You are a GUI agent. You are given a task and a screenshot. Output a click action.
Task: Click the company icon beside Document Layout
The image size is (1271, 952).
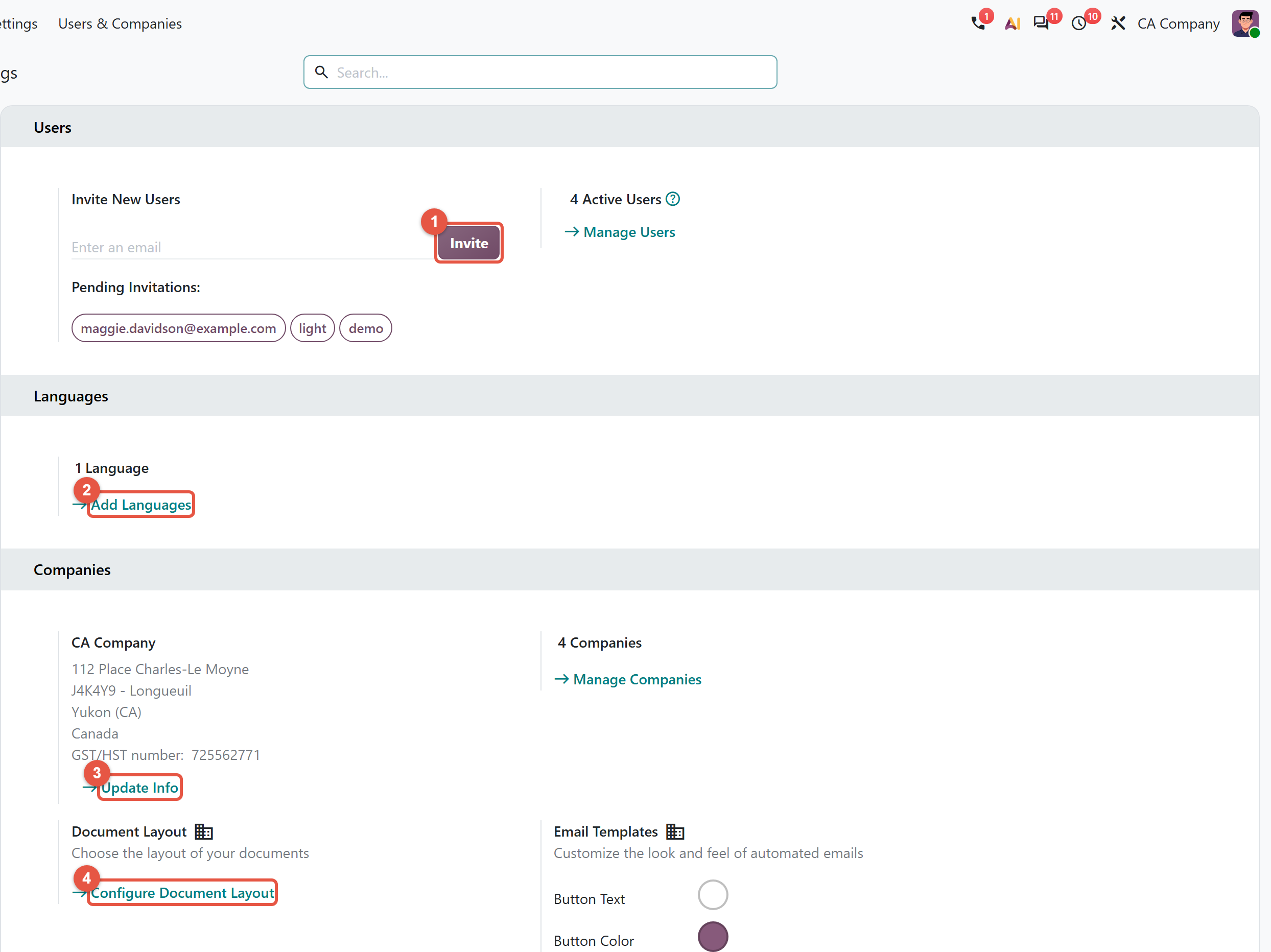coord(204,831)
